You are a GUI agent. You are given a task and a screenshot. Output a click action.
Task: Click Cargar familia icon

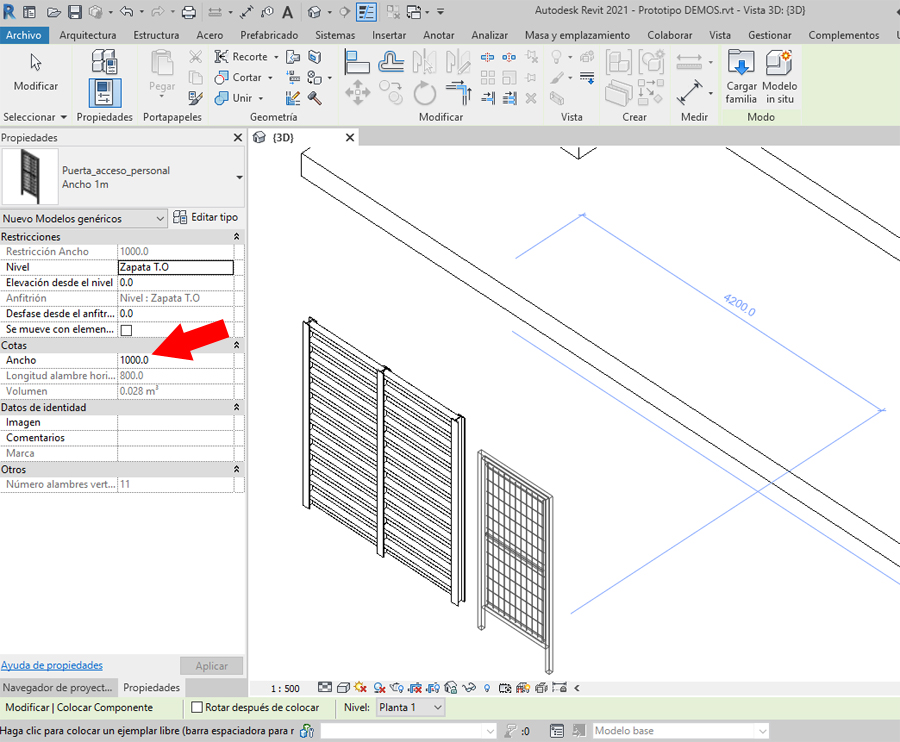(741, 76)
